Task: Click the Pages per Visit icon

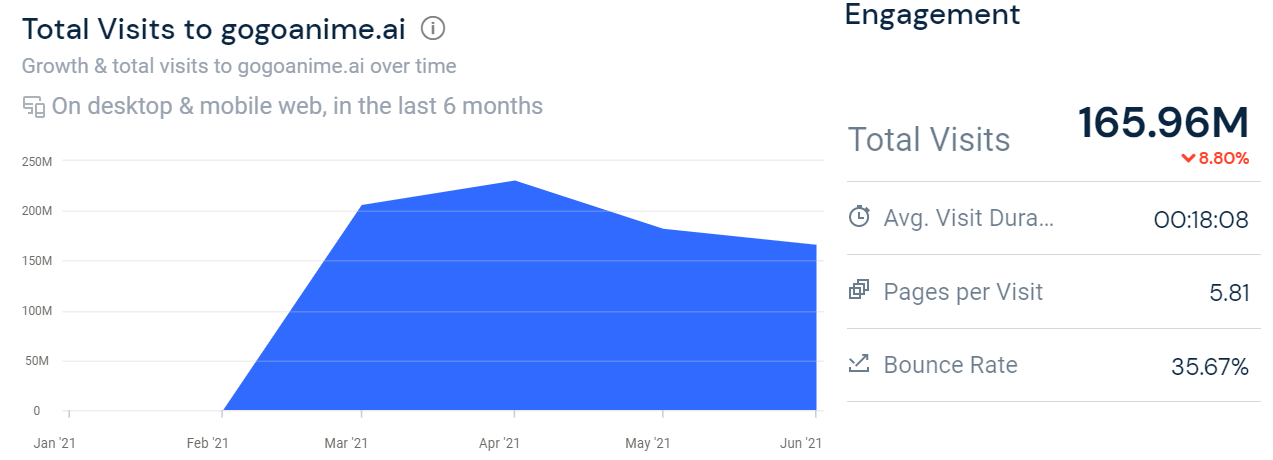Action: [858, 291]
